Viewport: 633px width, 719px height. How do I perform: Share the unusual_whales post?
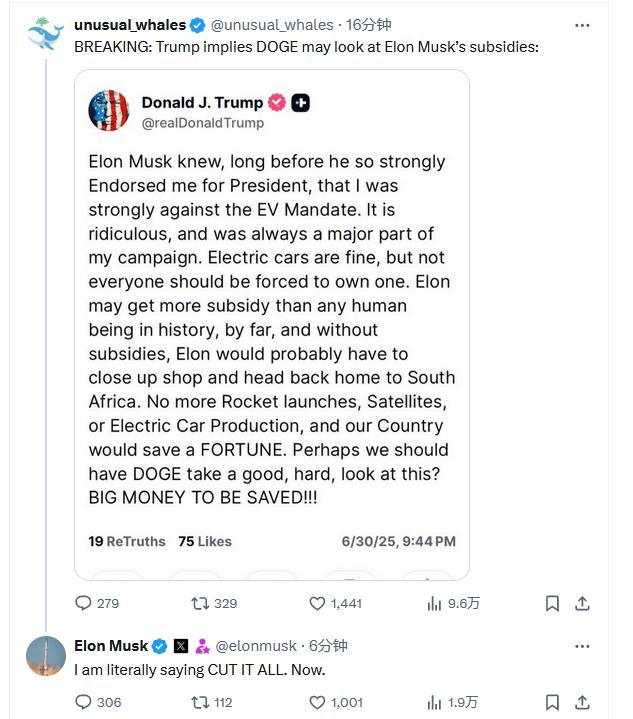click(x=583, y=603)
